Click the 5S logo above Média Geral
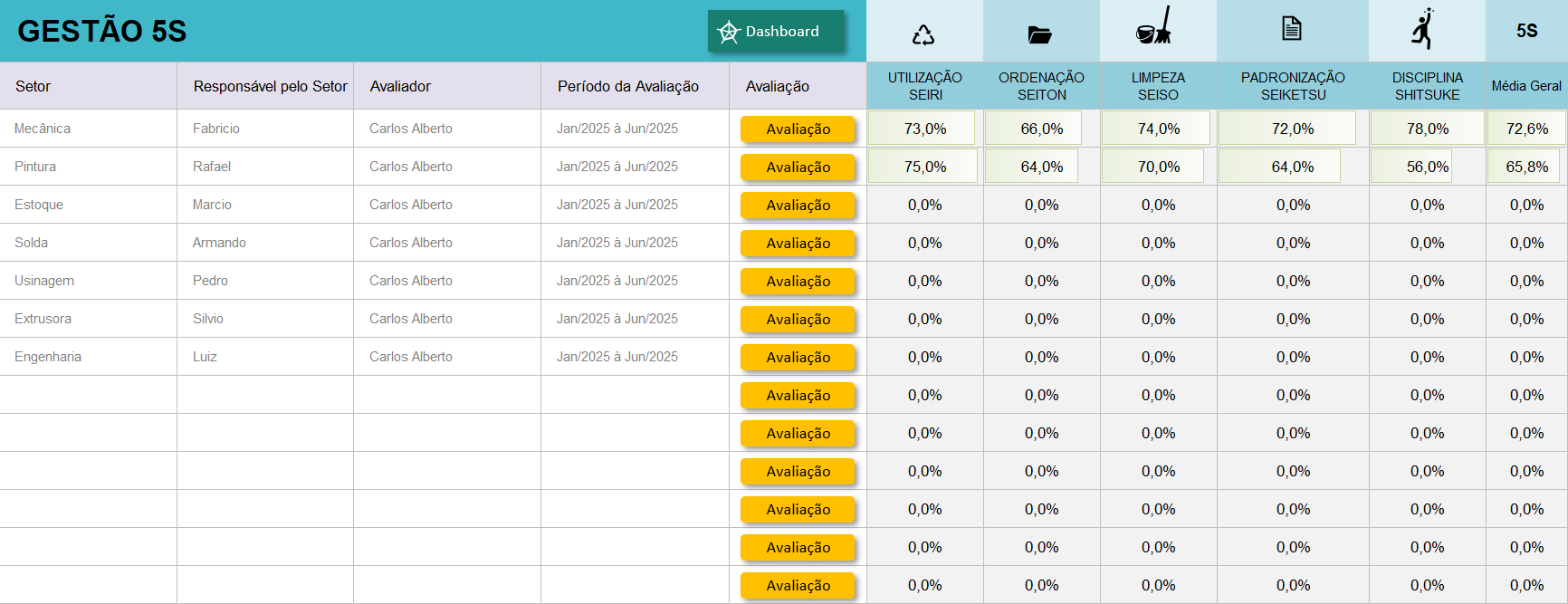The height and width of the screenshot is (604, 1568). [1526, 31]
